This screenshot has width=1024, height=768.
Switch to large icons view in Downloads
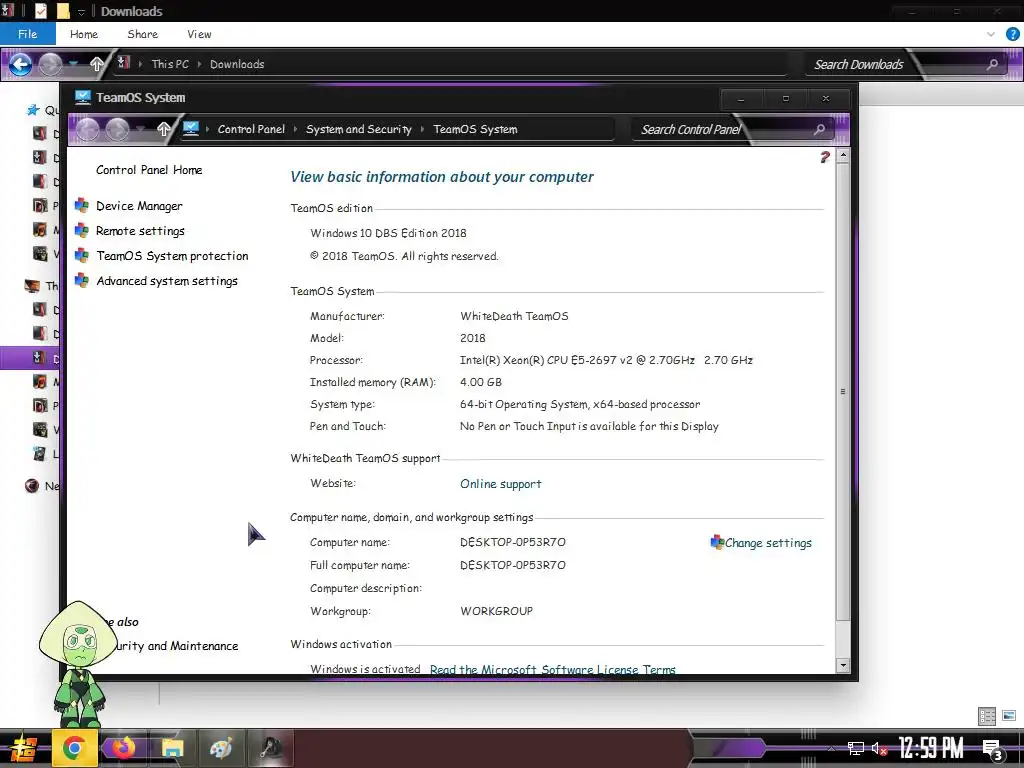(x=1009, y=716)
